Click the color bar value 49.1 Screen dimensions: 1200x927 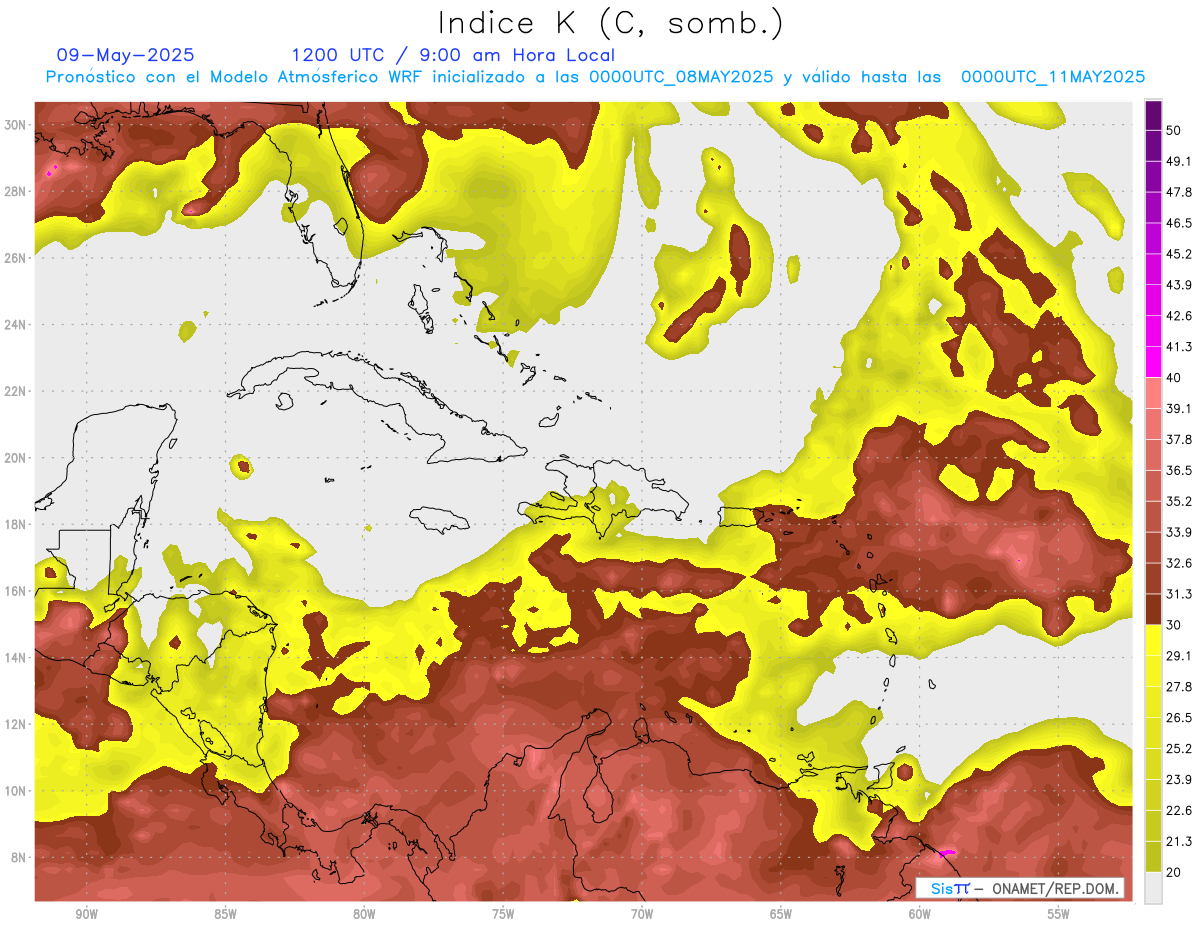[x=1180, y=161]
